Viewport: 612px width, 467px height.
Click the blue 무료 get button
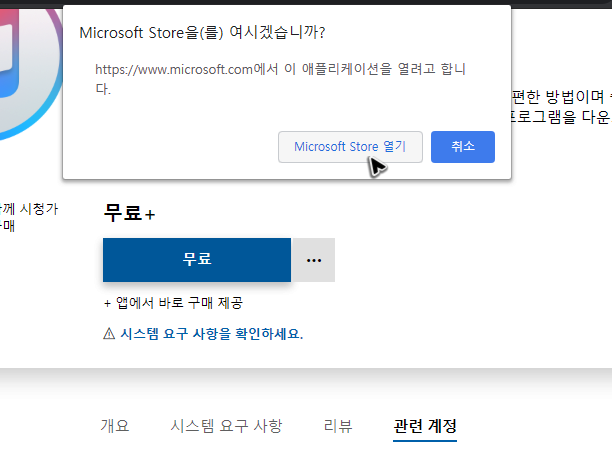[197, 260]
